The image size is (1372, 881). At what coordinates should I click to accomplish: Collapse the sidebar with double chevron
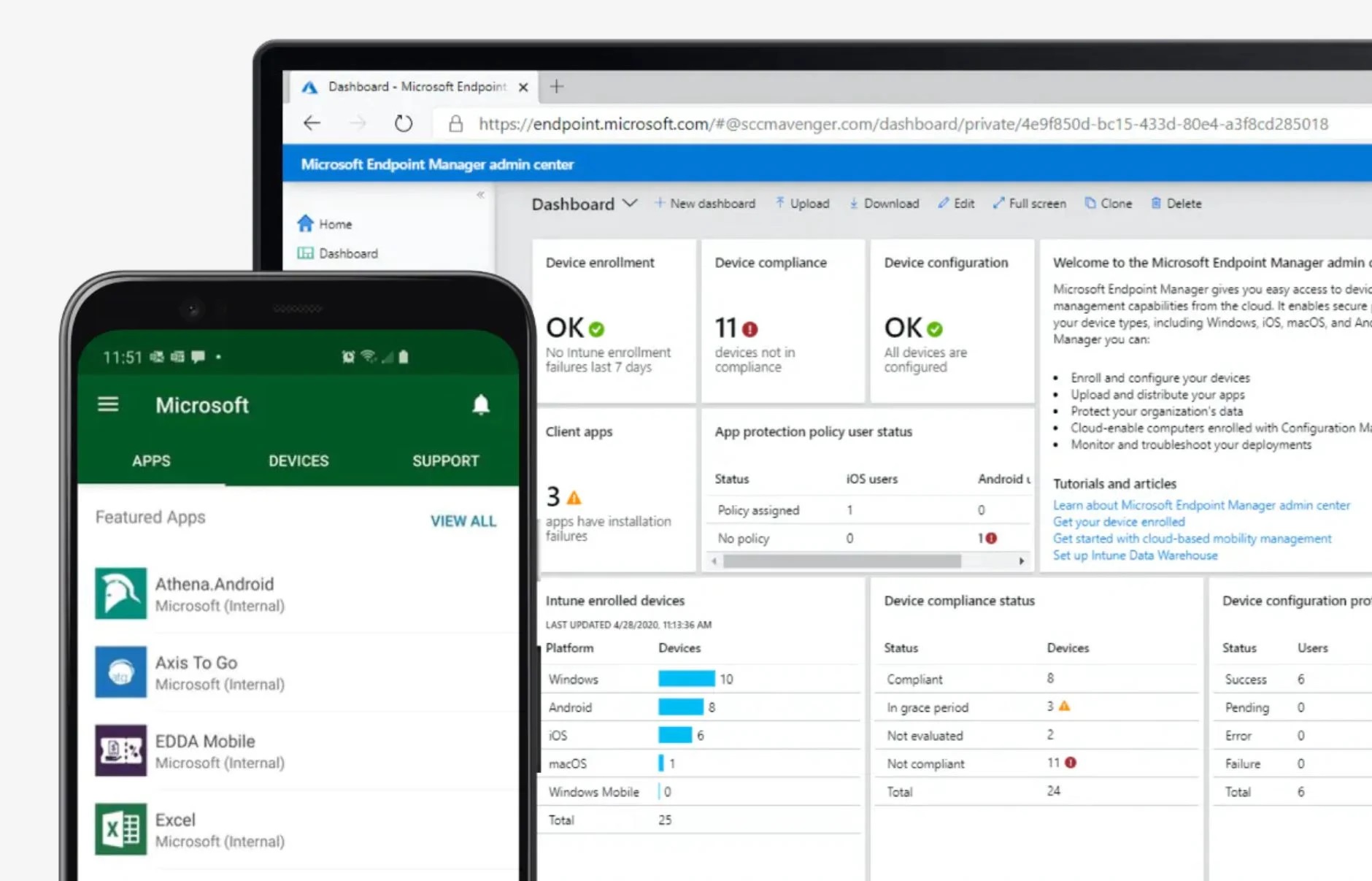[x=480, y=194]
